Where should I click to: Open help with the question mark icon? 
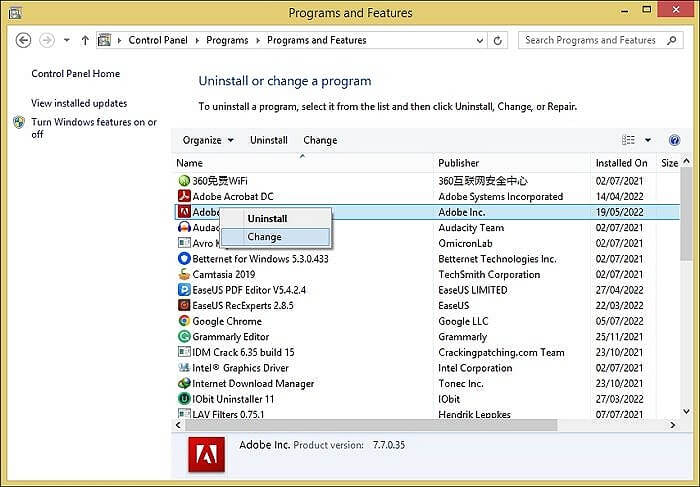pyautogui.click(x=674, y=140)
